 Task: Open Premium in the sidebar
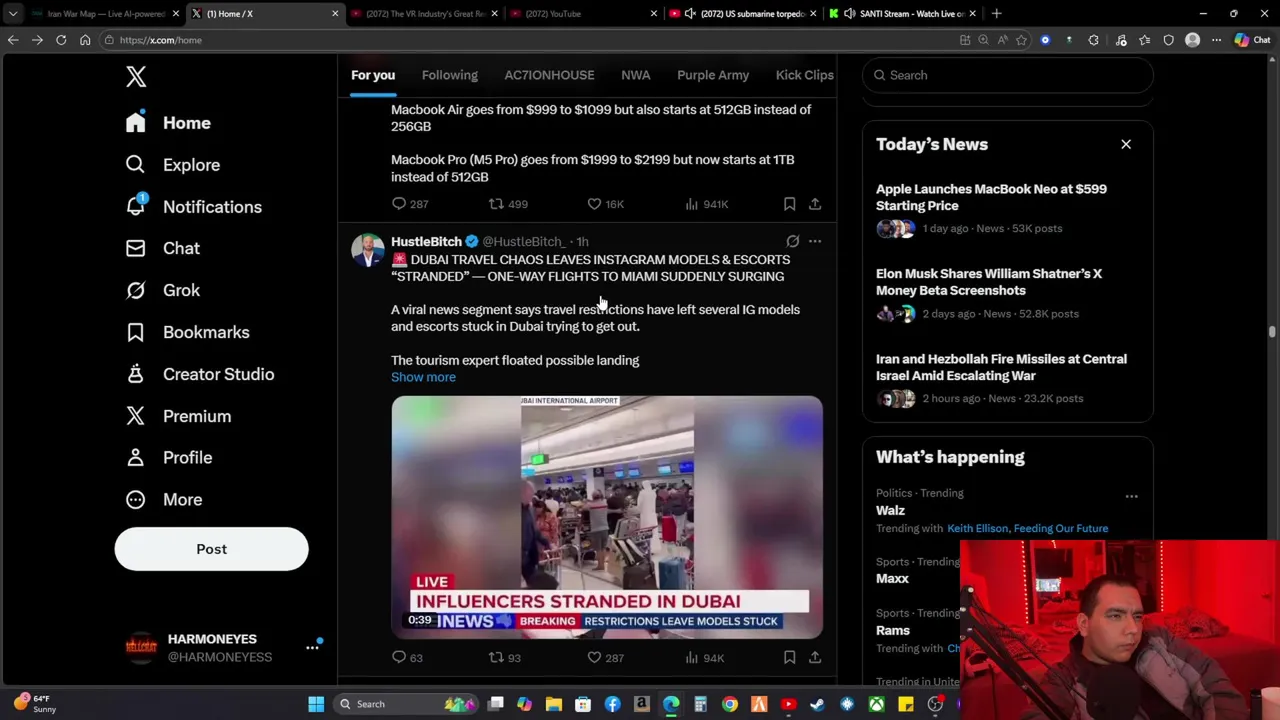click(x=178, y=416)
